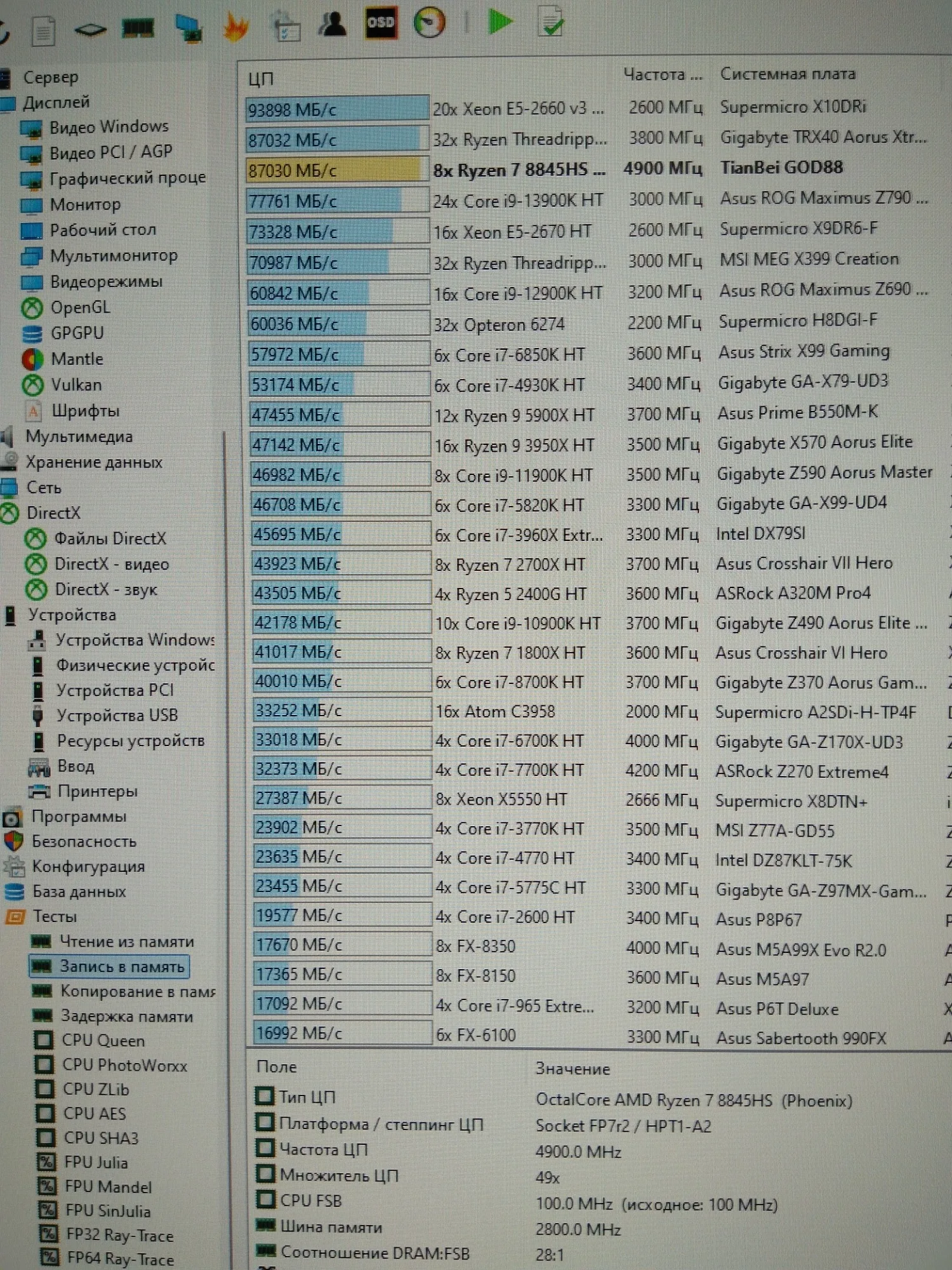952x1270 pixels.
Task: Open FPU Mandel benchmark
Action: coord(109,1187)
